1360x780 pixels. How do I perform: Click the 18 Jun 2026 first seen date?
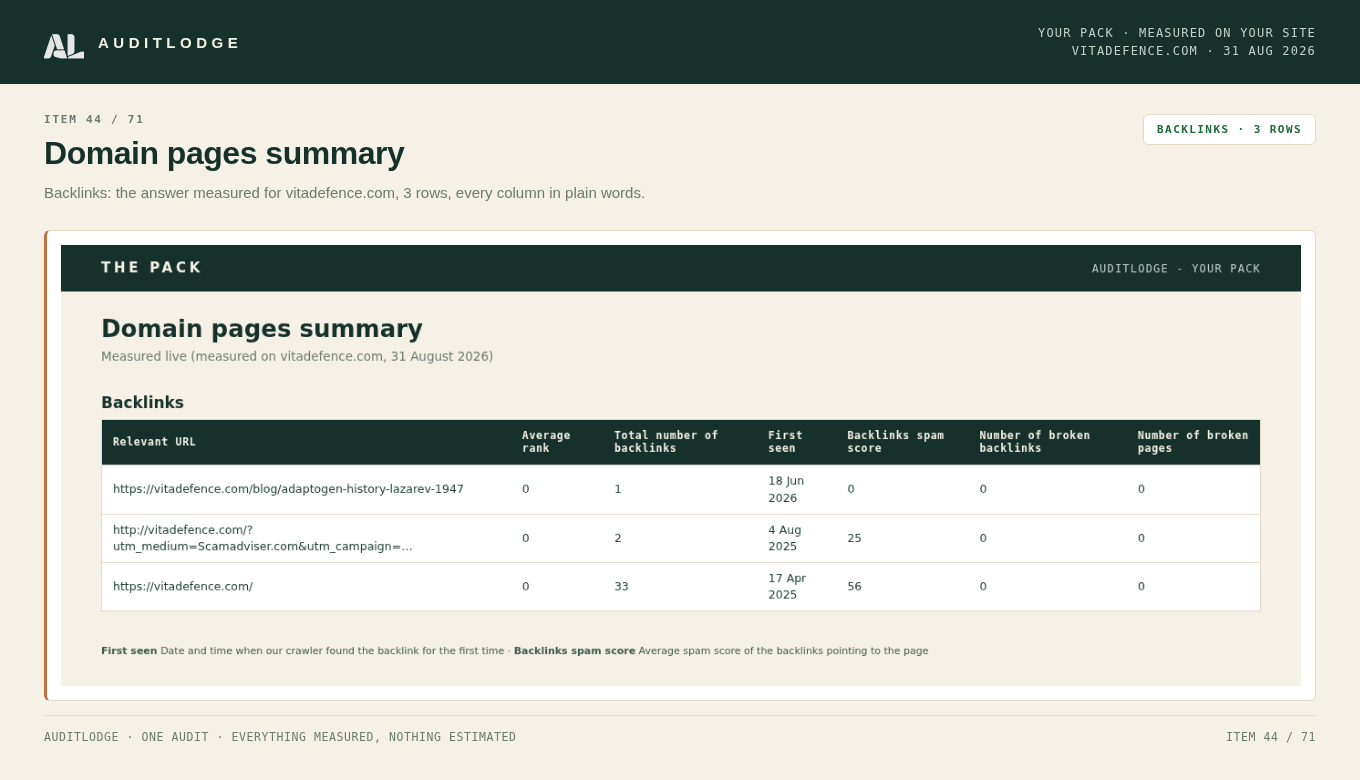(786, 489)
